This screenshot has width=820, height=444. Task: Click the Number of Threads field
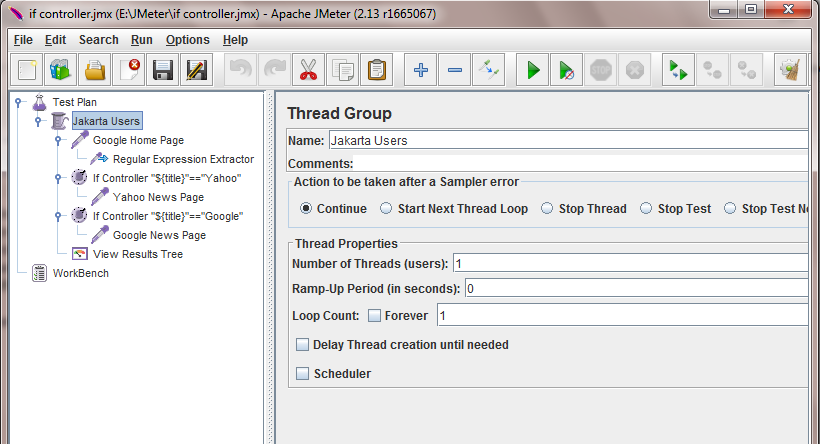(x=631, y=263)
